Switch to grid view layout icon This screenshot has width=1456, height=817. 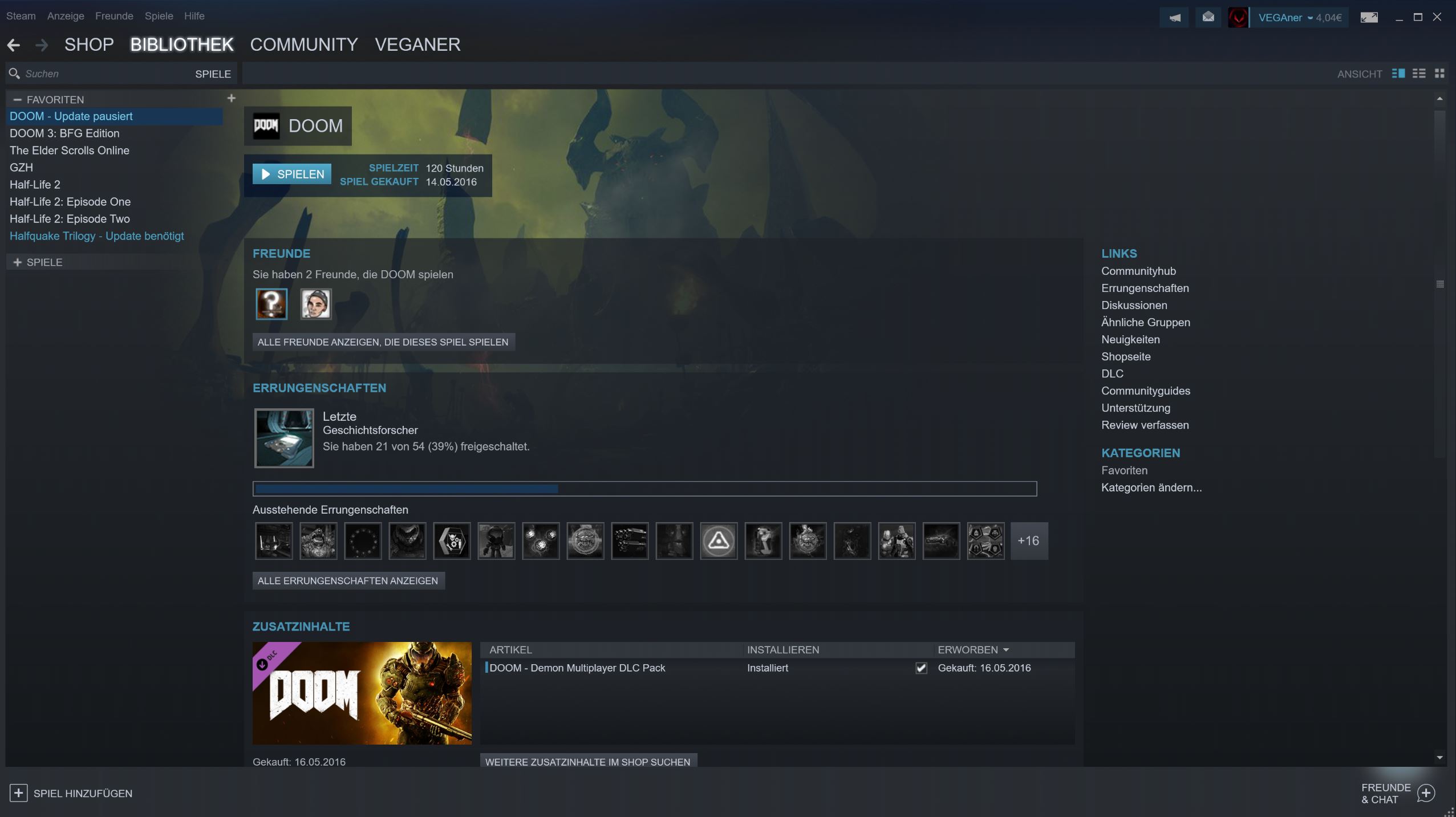(1439, 74)
